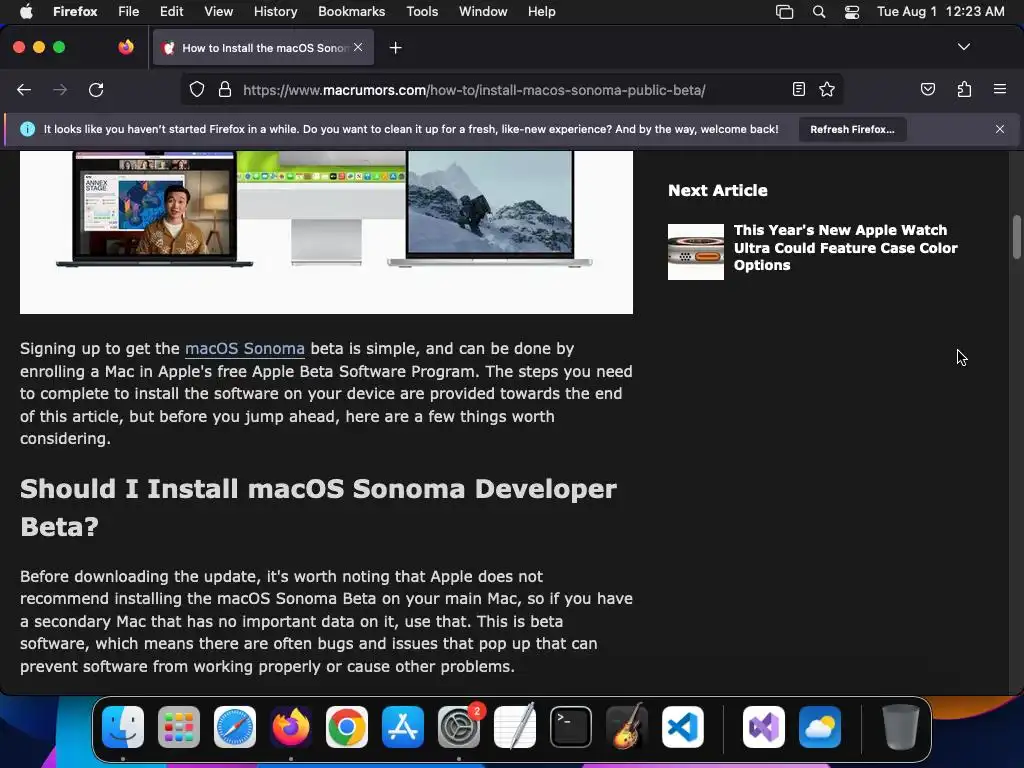Open System Settings from the Dock
1024x768 pixels.
459,727
